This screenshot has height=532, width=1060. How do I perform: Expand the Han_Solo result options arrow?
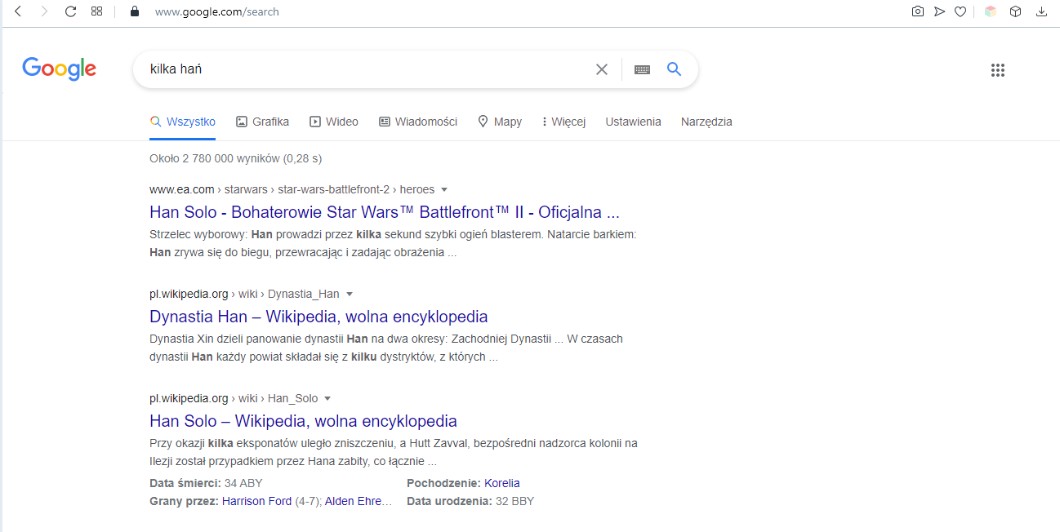click(x=328, y=399)
